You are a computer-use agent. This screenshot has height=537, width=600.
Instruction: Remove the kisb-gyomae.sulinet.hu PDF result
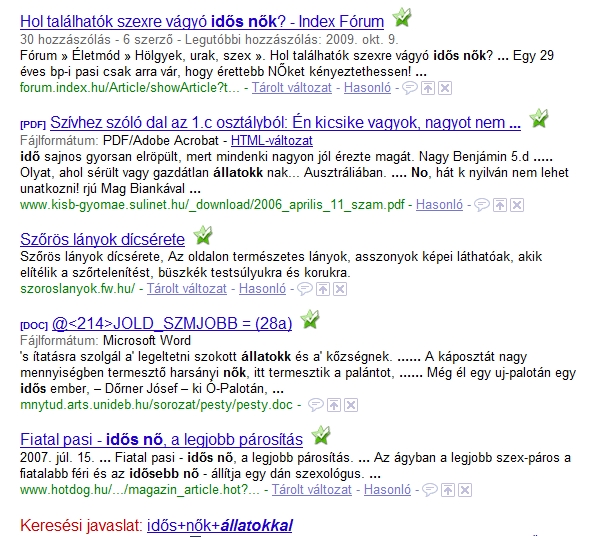(x=517, y=205)
